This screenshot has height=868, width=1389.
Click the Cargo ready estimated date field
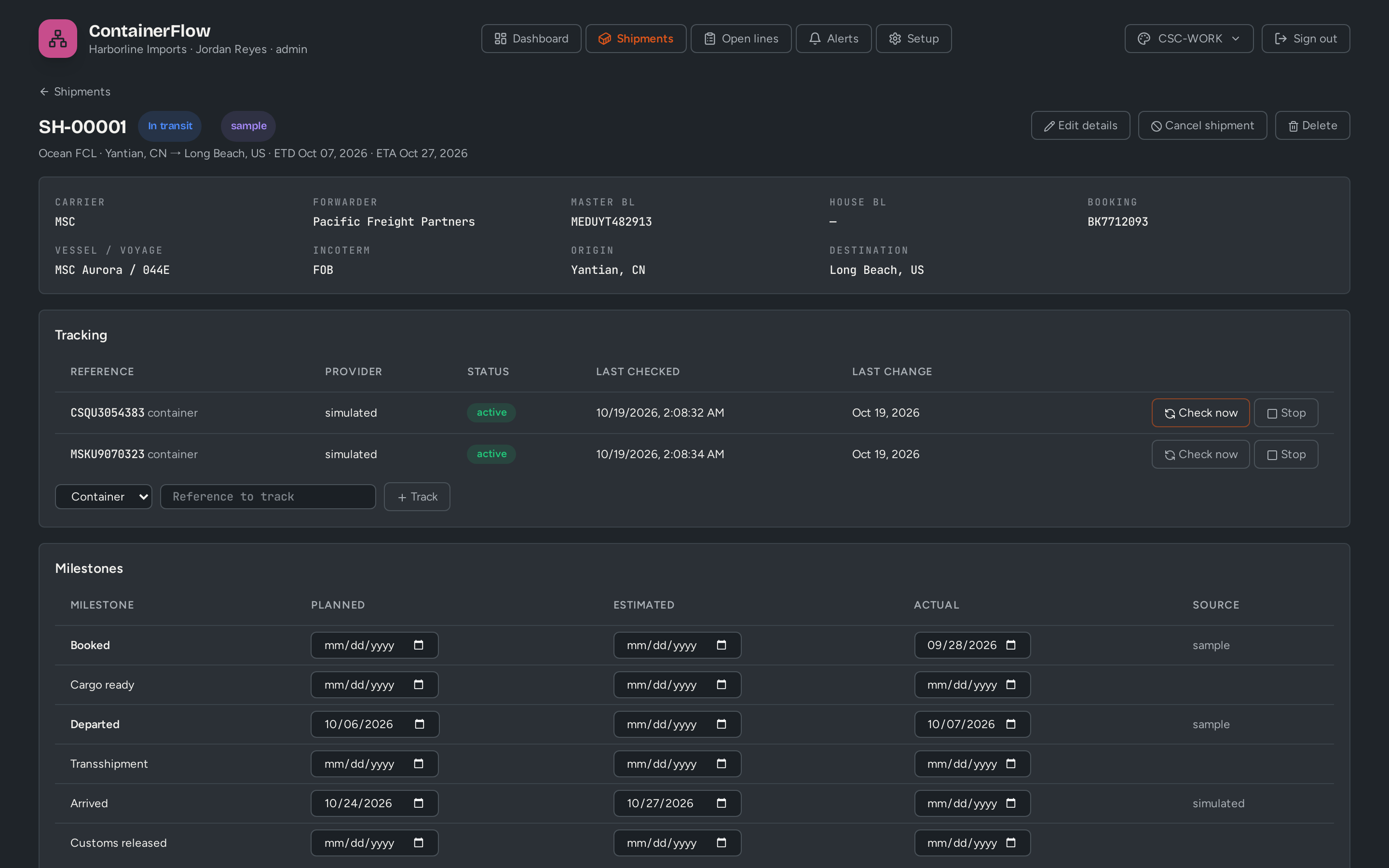click(677, 685)
